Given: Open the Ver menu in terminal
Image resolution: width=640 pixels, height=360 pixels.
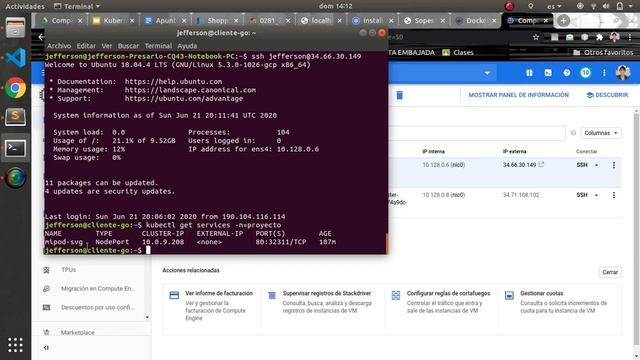Looking at the screenshot, I should [107, 46].
